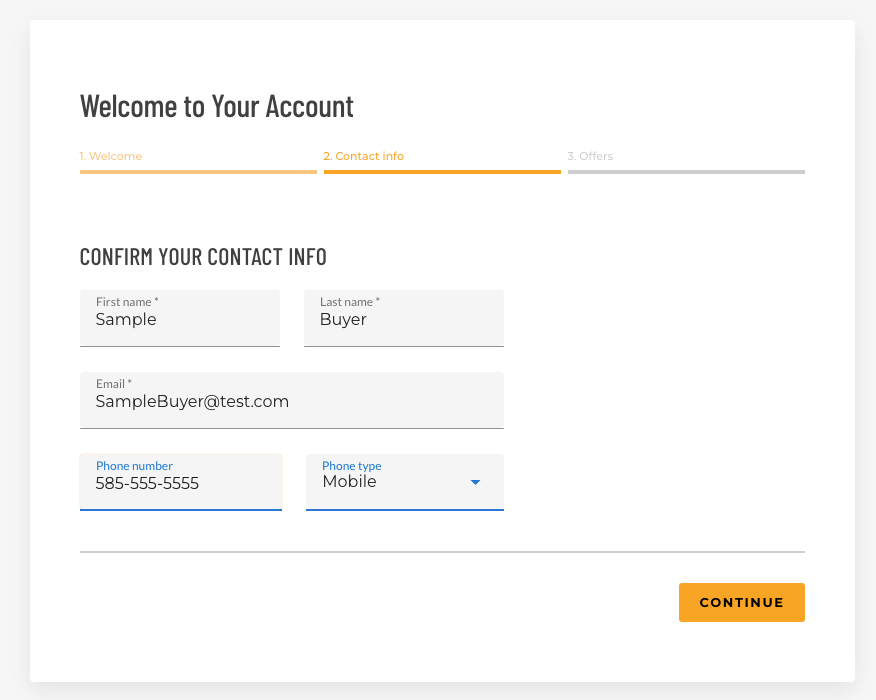The image size is (876, 700).
Task: Click the progress bar under 1. Welcome
Action: pos(198,172)
